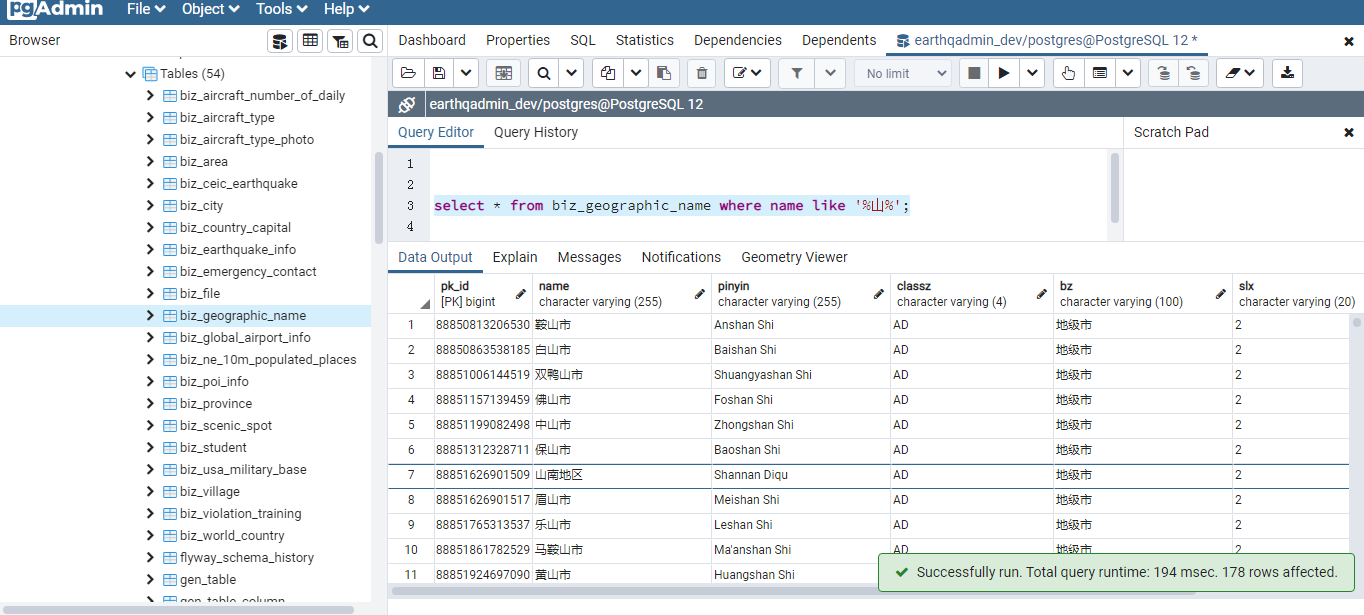
Task: Click the connection status icon
Action: point(406,104)
